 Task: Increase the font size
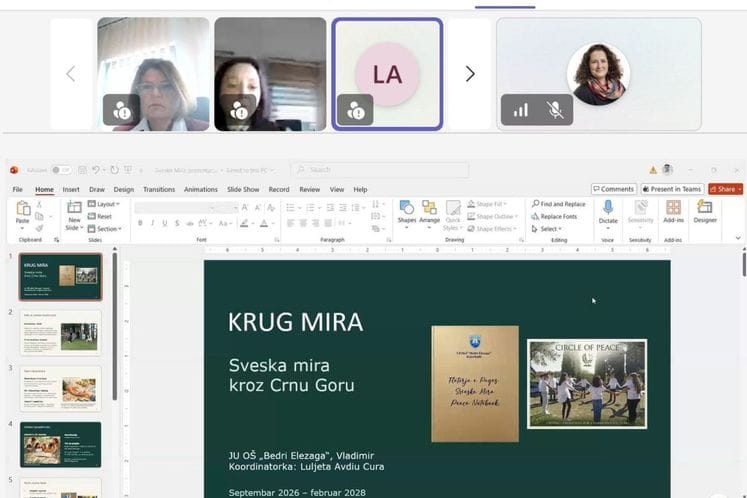245,207
